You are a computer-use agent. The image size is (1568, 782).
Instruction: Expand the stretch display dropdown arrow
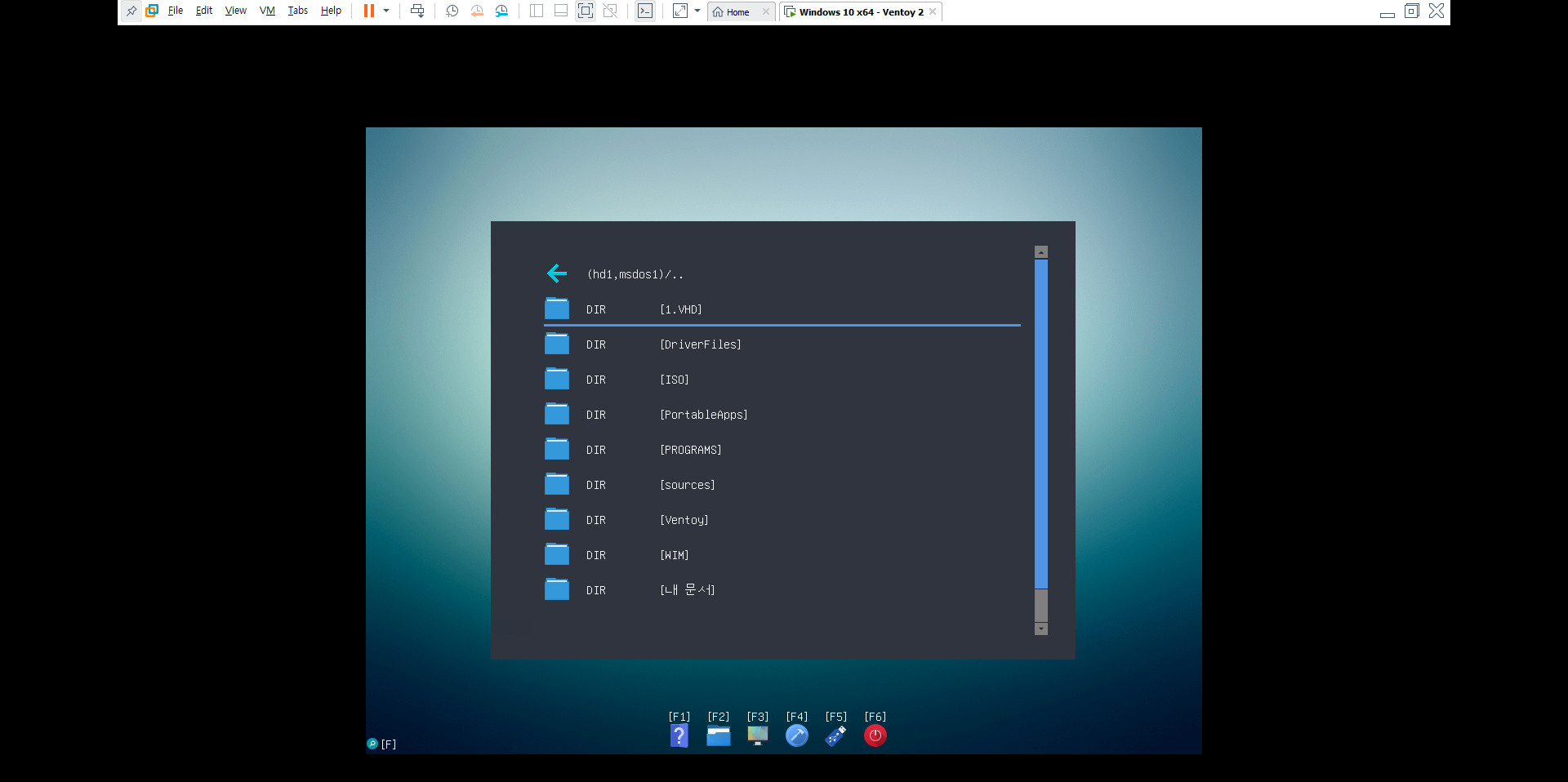(x=697, y=11)
